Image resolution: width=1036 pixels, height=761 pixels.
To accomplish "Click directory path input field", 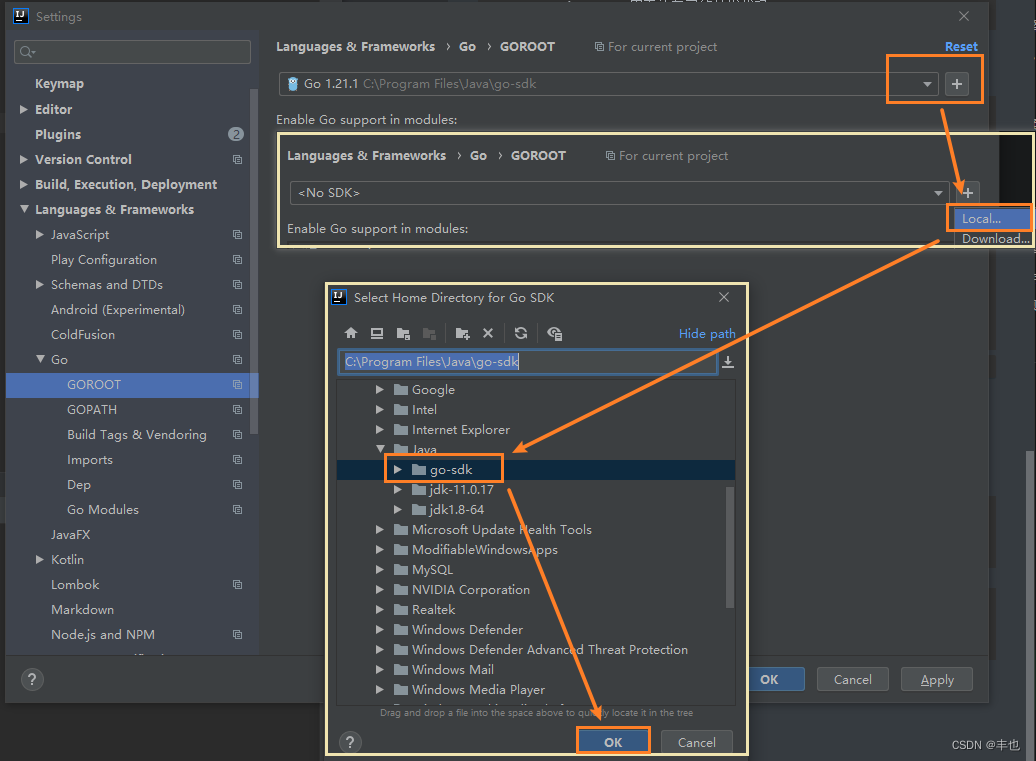I will [x=527, y=362].
